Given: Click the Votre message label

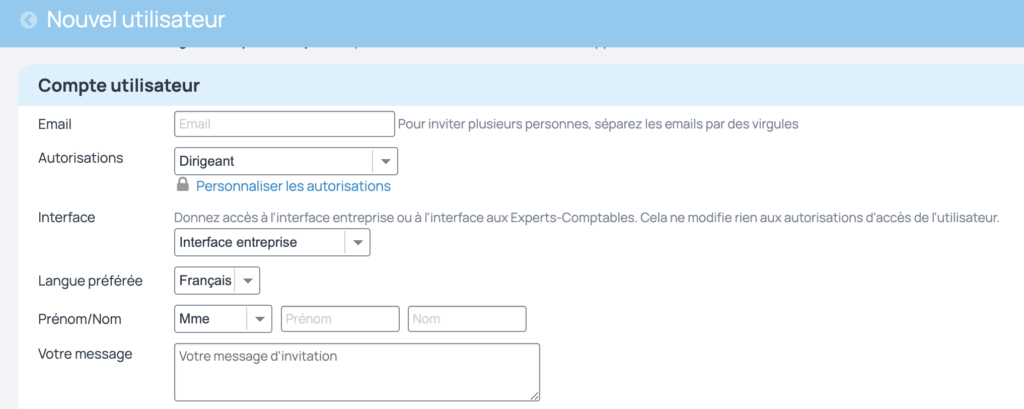Looking at the screenshot, I should coord(85,354).
